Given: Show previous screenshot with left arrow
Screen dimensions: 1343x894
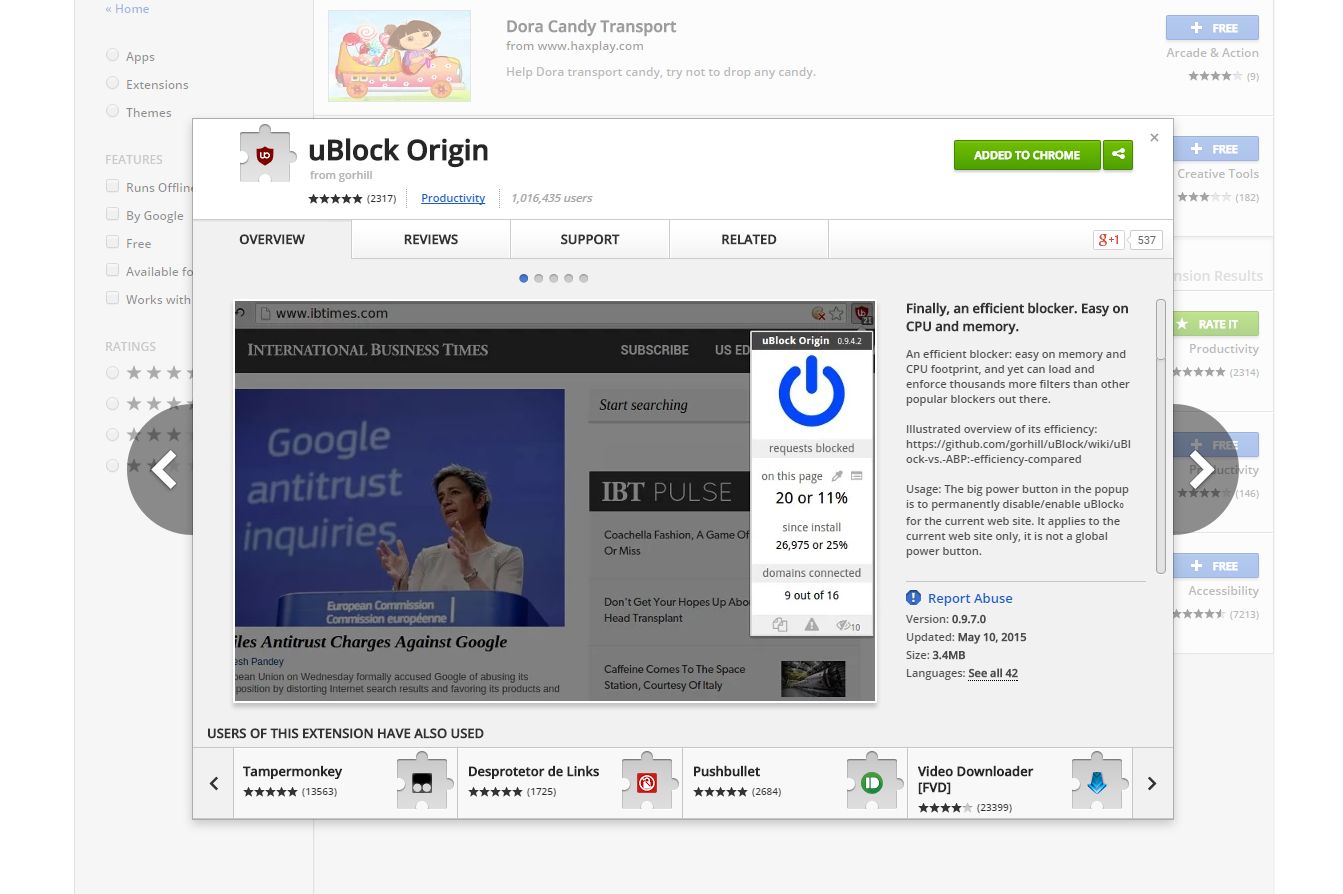Looking at the screenshot, I should (162, 469).
